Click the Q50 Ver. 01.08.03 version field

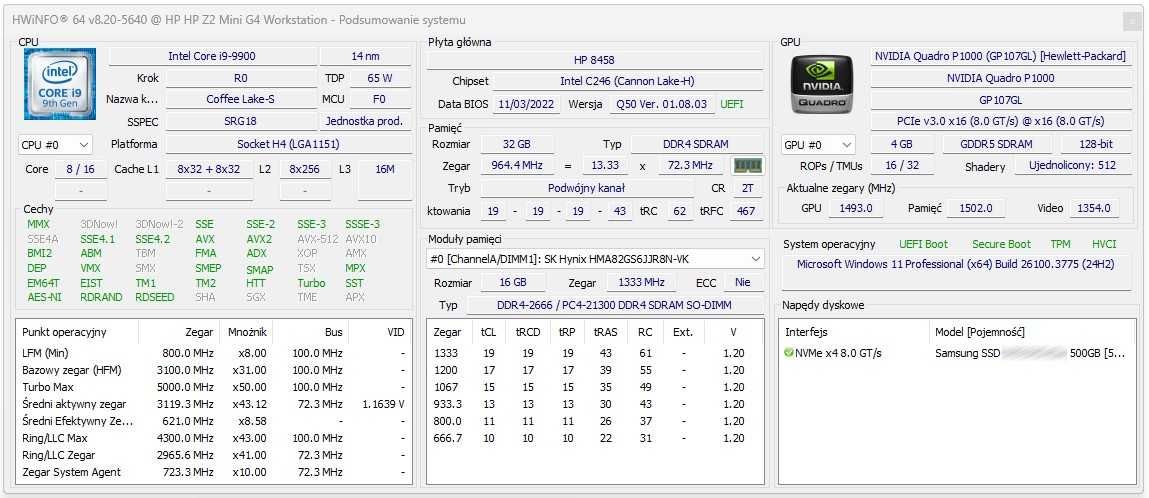click(662, 104)
